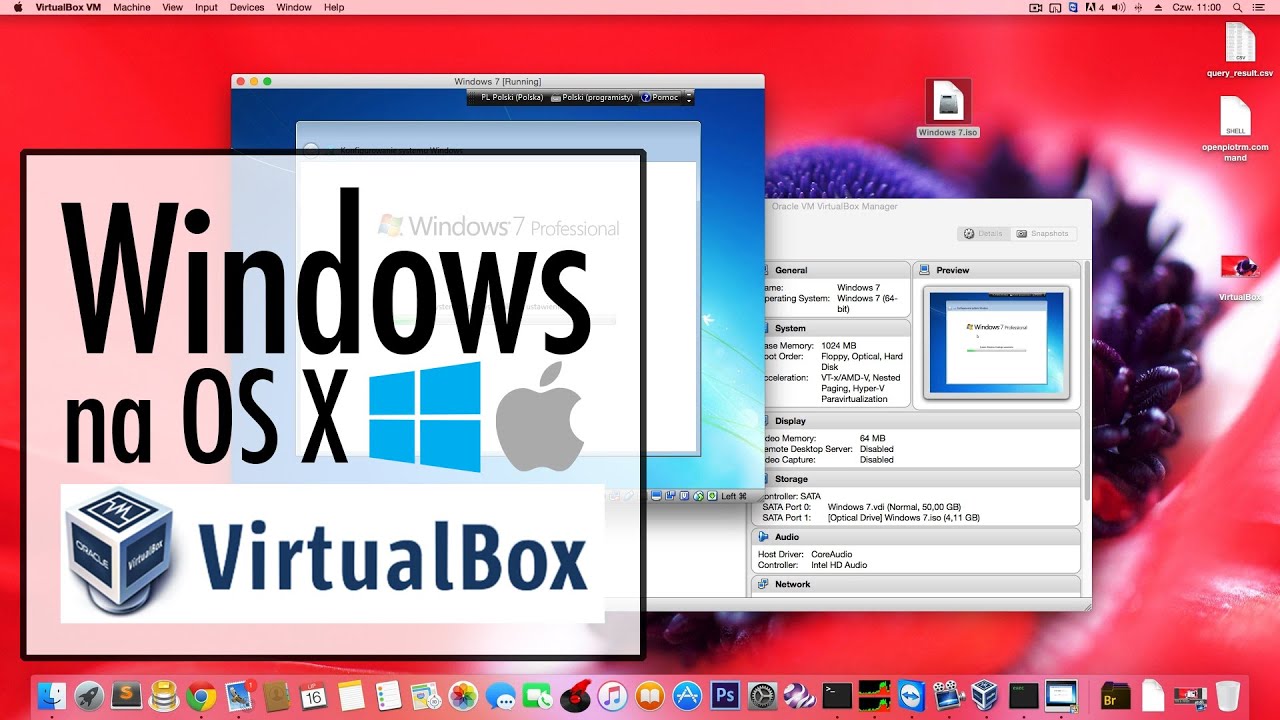
Task: Switch to Snapshots view in VirtualBox Manager
Action: (x=1043, y=233)
